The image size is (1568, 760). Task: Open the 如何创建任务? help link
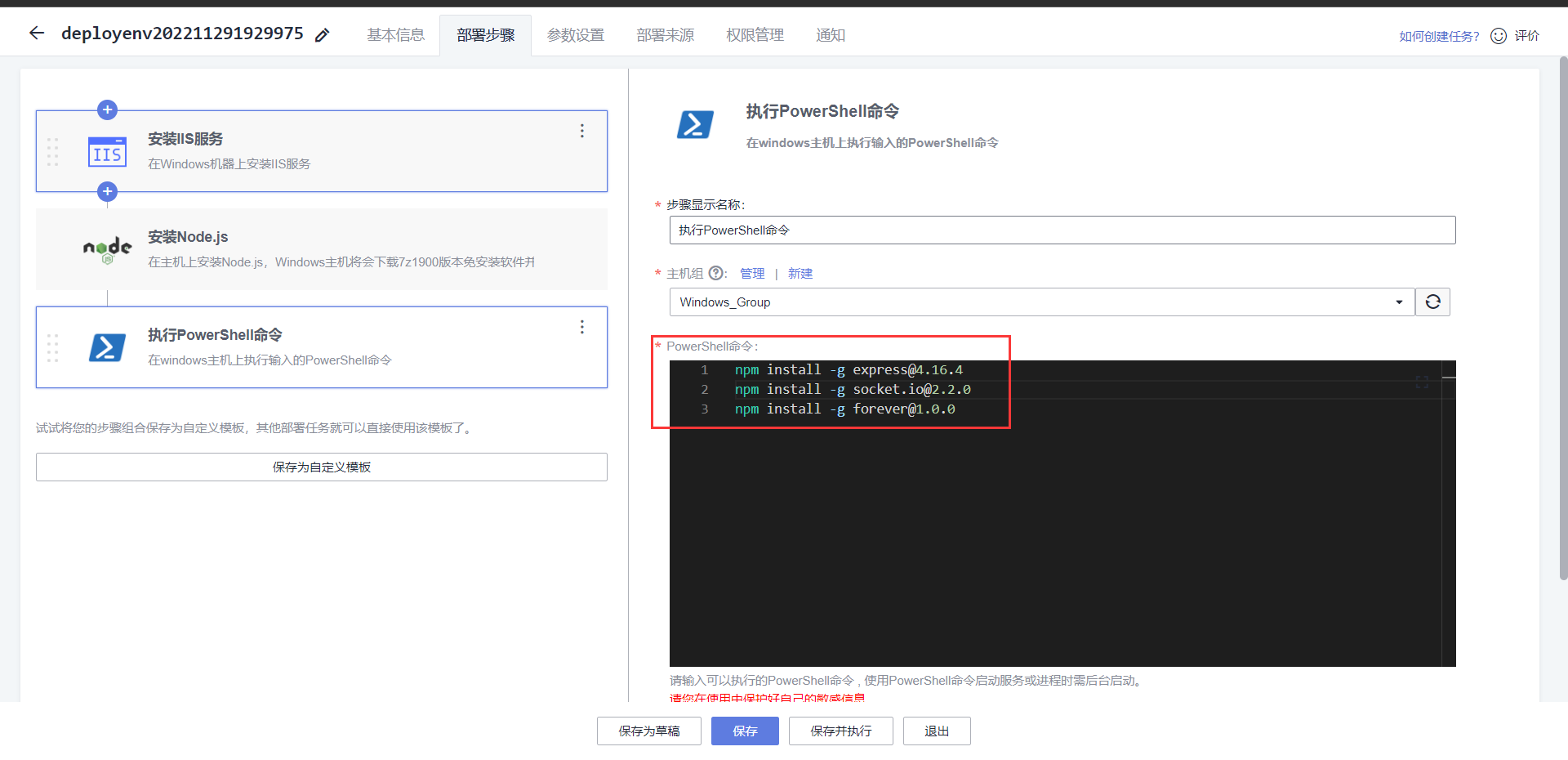point(1439,36)
